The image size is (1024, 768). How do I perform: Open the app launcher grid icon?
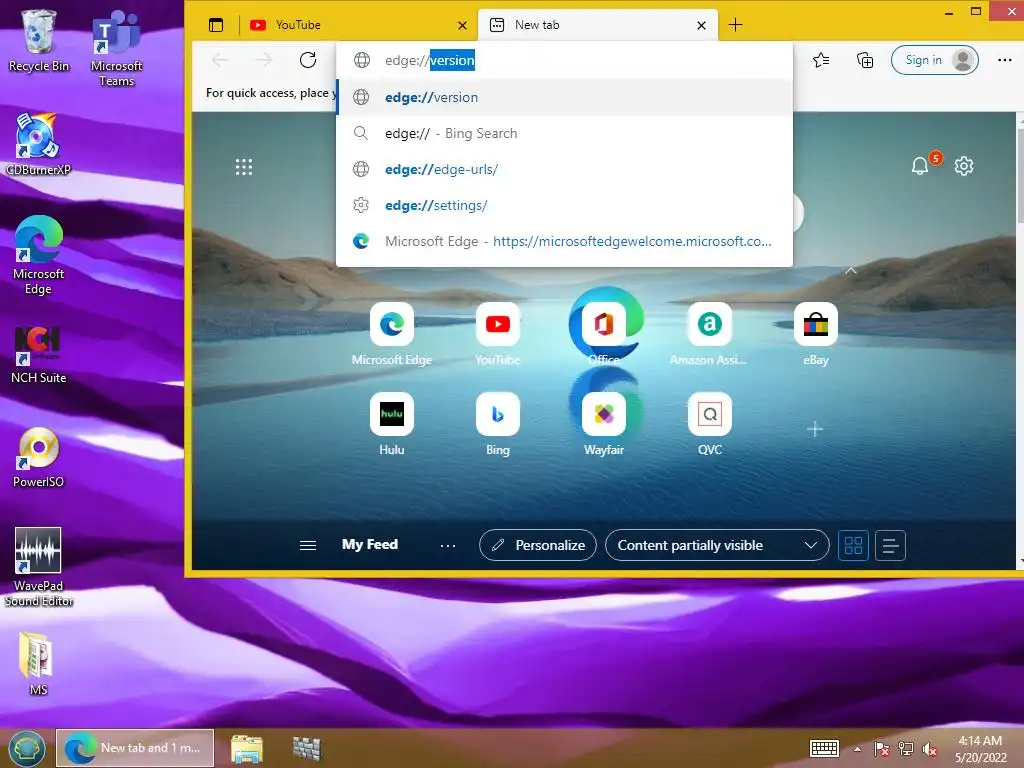click(244, 167)
